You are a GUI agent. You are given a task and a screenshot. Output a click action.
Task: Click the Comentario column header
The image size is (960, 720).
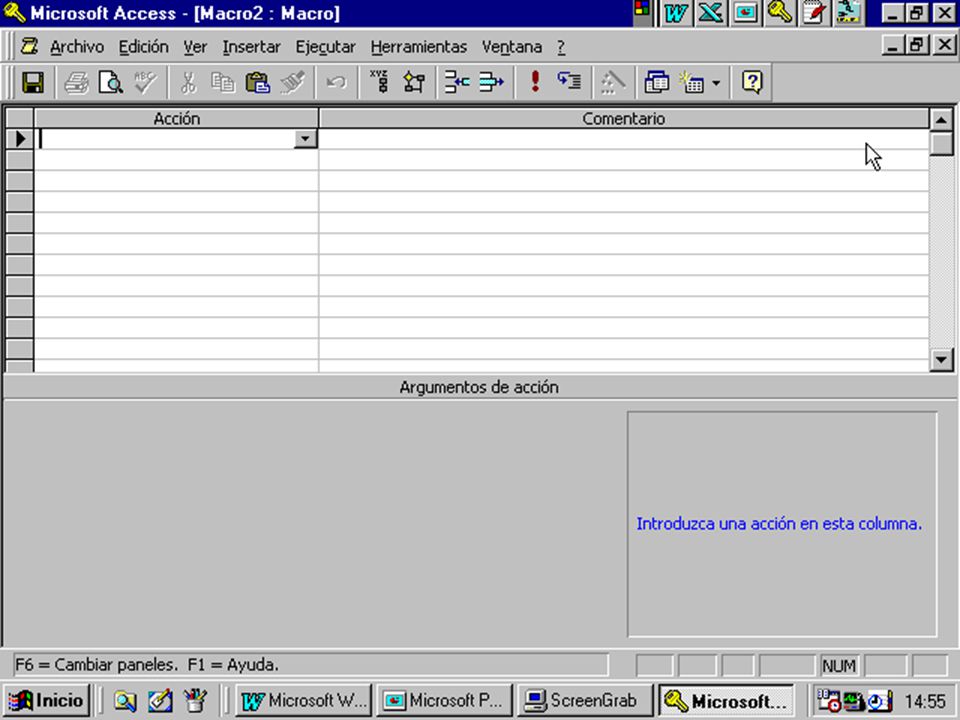click(623, 118)
